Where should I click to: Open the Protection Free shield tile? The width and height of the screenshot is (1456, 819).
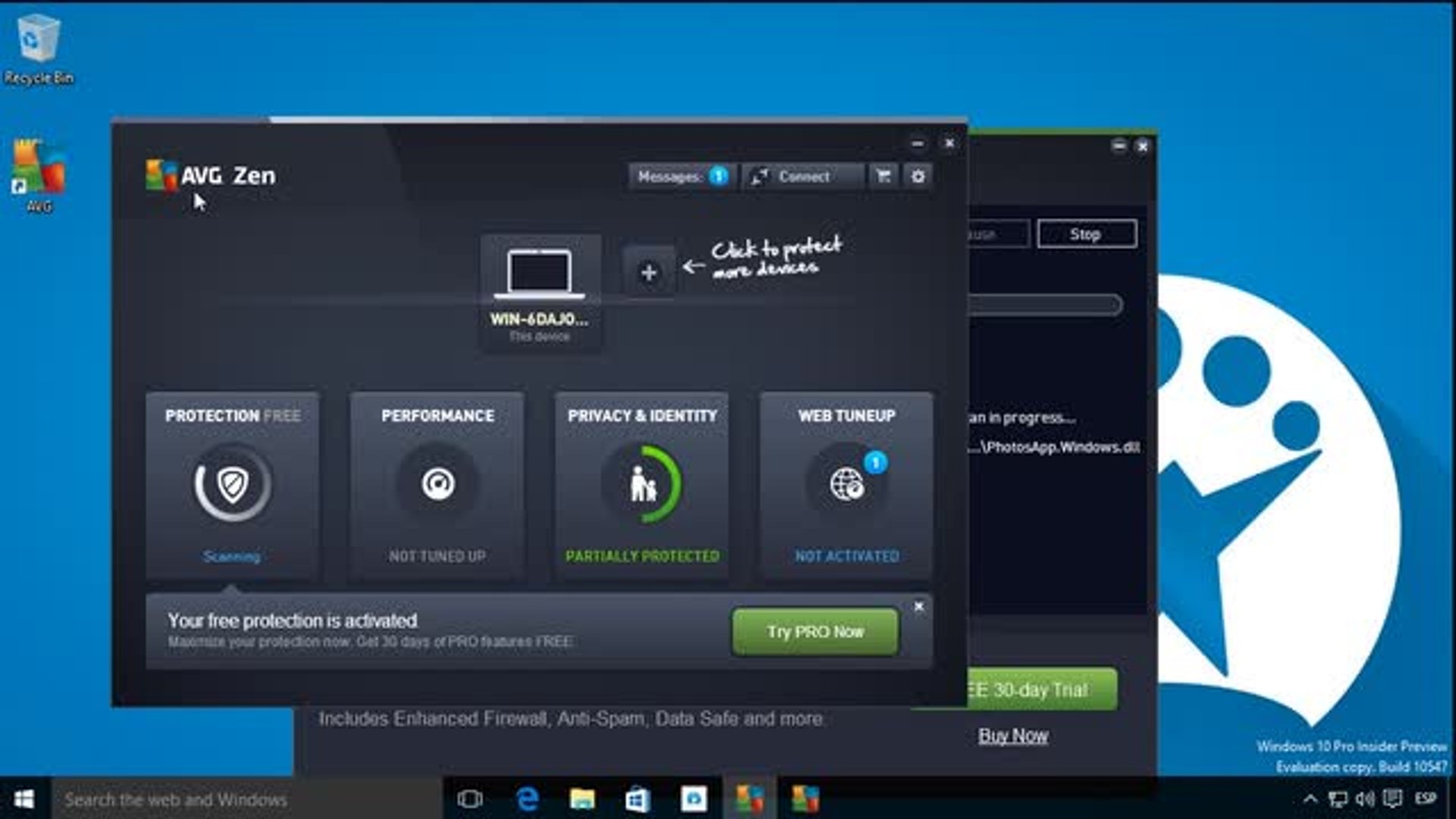233,485
